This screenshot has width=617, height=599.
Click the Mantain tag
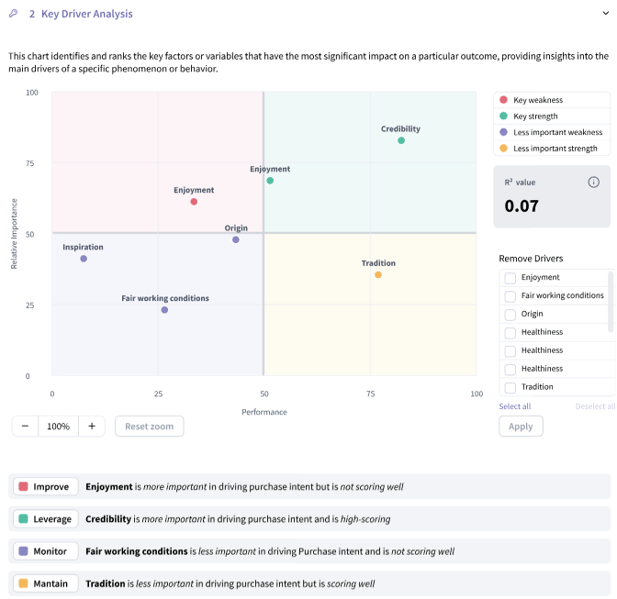coord(46,583)
